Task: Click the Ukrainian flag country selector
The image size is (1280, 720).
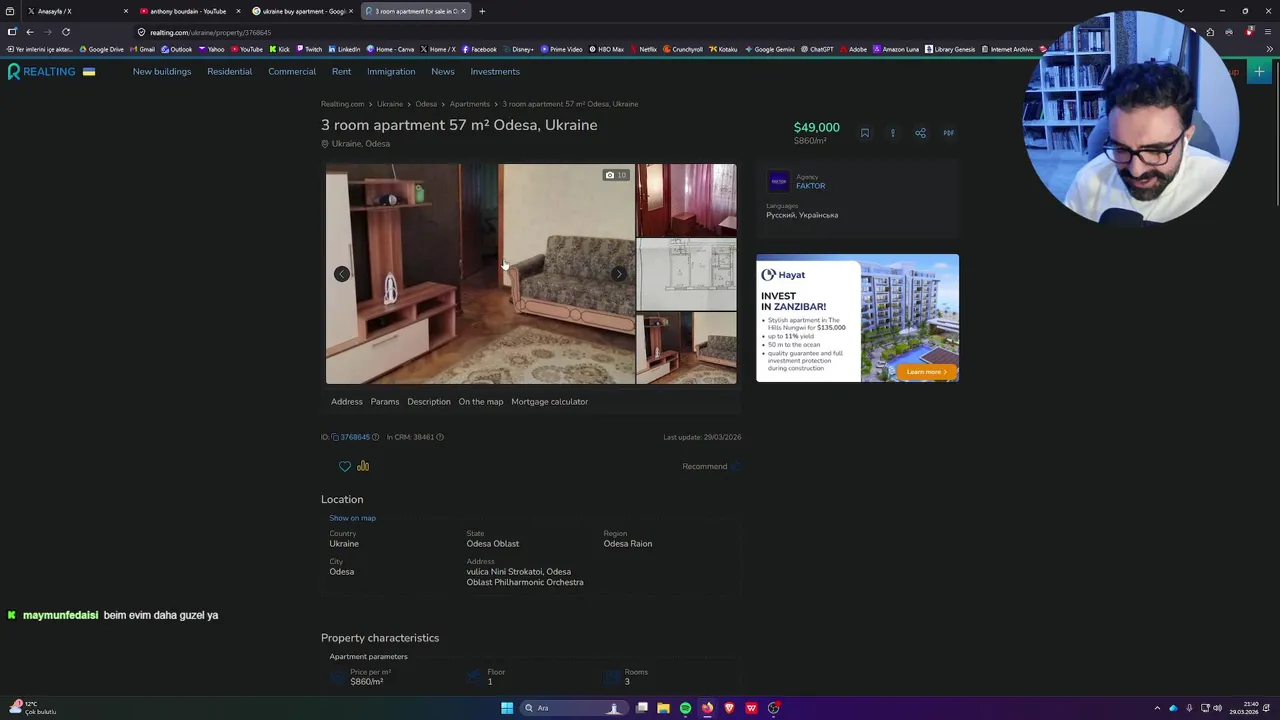Action: tap(89, 72)
